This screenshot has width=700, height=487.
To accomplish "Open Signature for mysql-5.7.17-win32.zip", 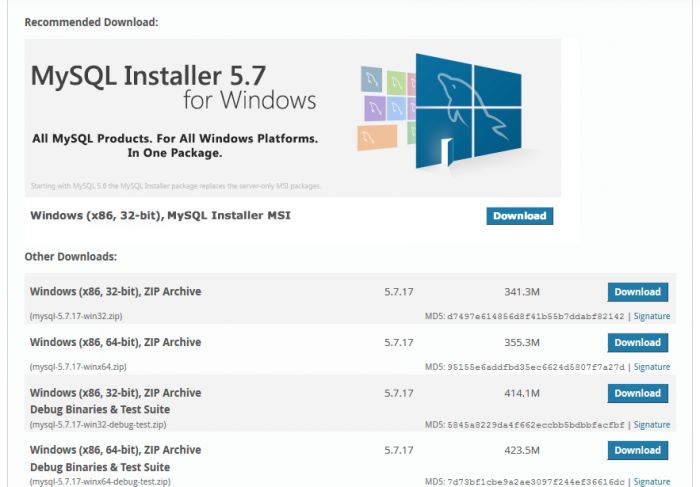I will tap(652, 316).
